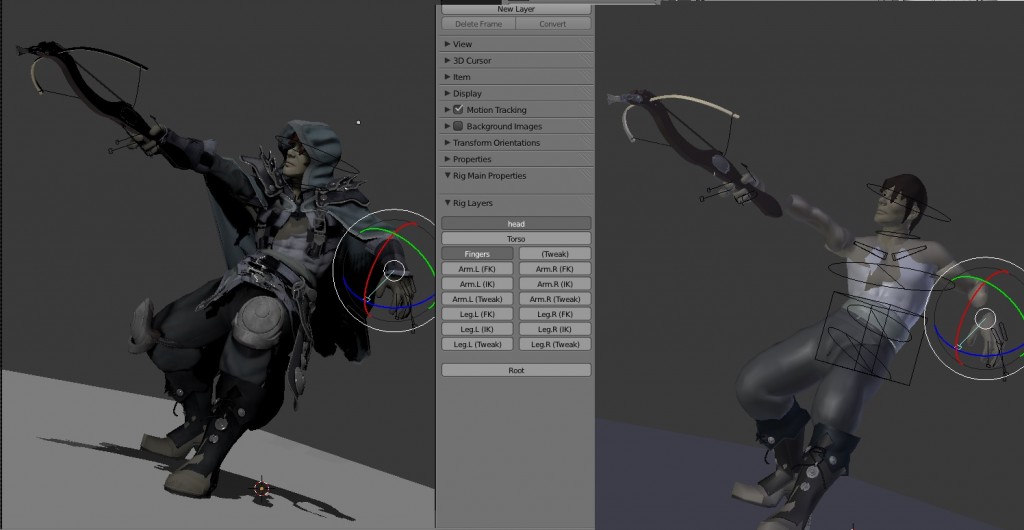1024x530 pixels.
Task: Click the rotation gizmo center in left viewport
Action: click(x=394, y=270)
